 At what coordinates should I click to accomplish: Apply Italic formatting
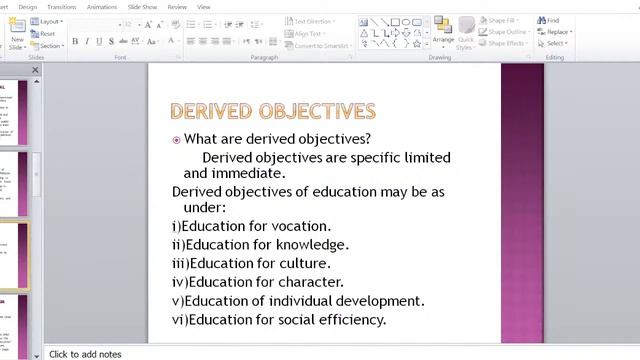87,42
